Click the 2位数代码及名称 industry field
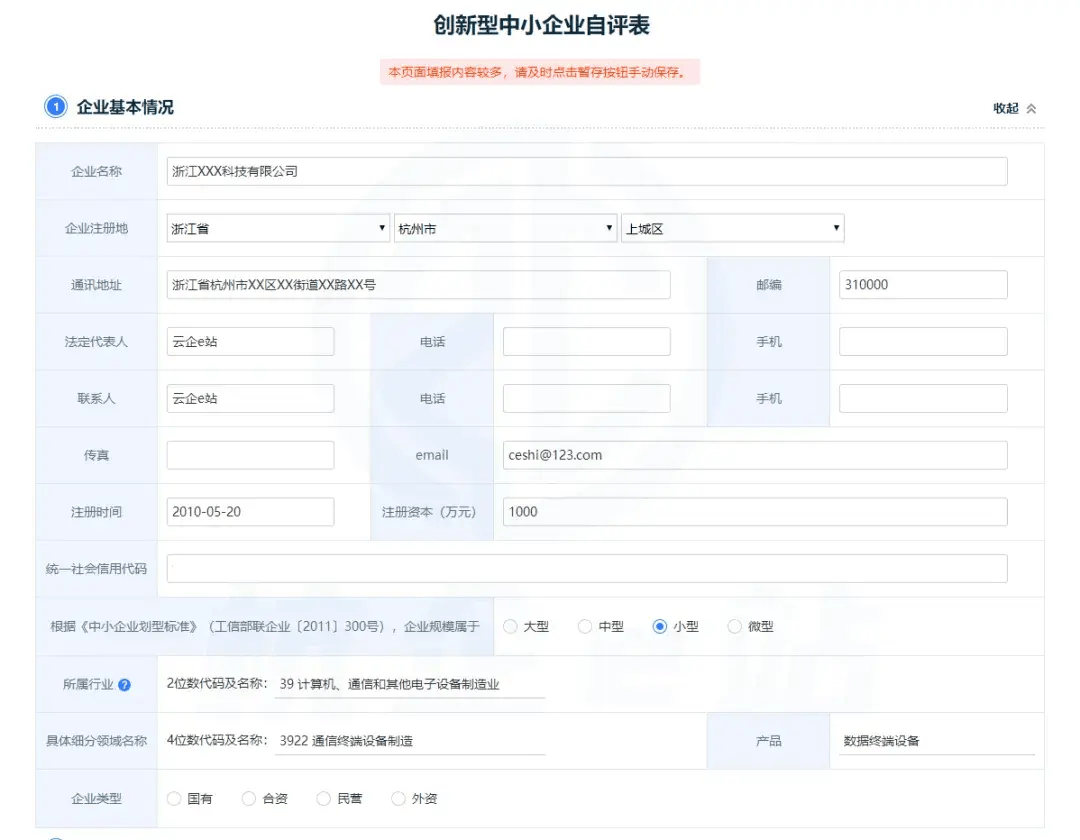The image size is (1080, 840). tap(410, 684)
